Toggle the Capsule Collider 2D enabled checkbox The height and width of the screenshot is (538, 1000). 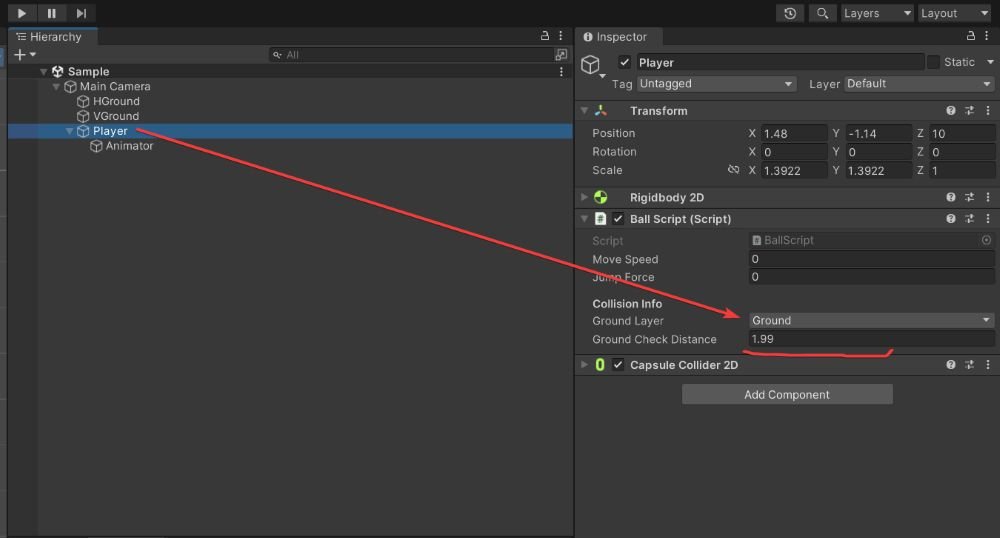618,365
